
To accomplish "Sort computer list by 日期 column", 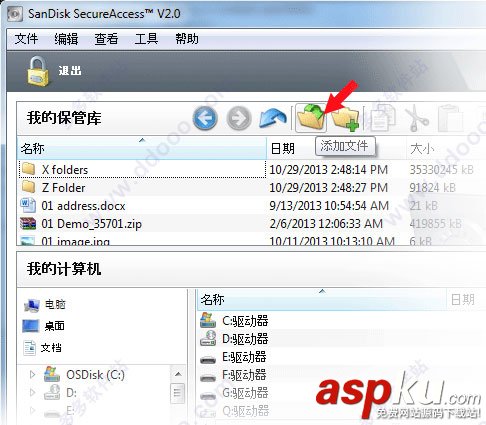I will (466, 299).
